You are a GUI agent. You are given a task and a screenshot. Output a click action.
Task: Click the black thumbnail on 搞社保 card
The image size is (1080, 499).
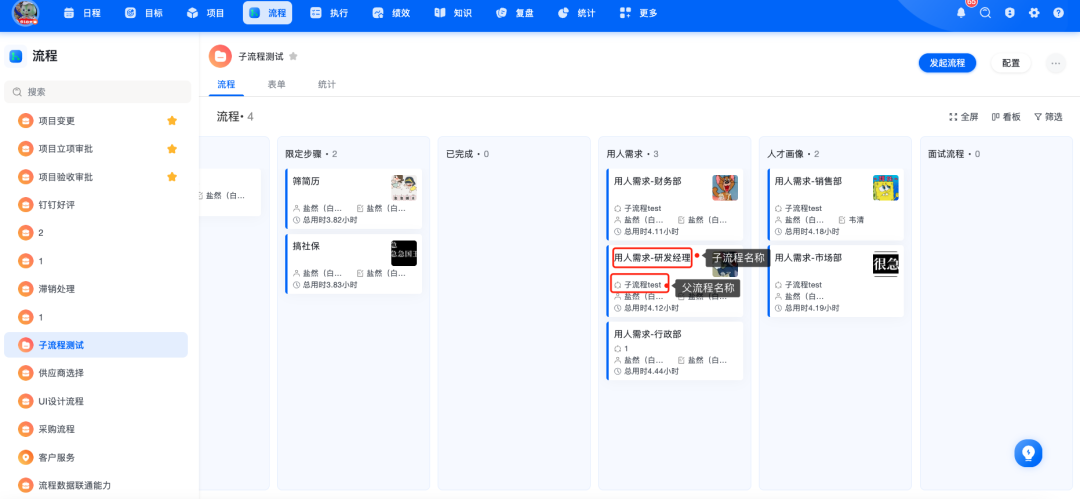coord(404,253)
